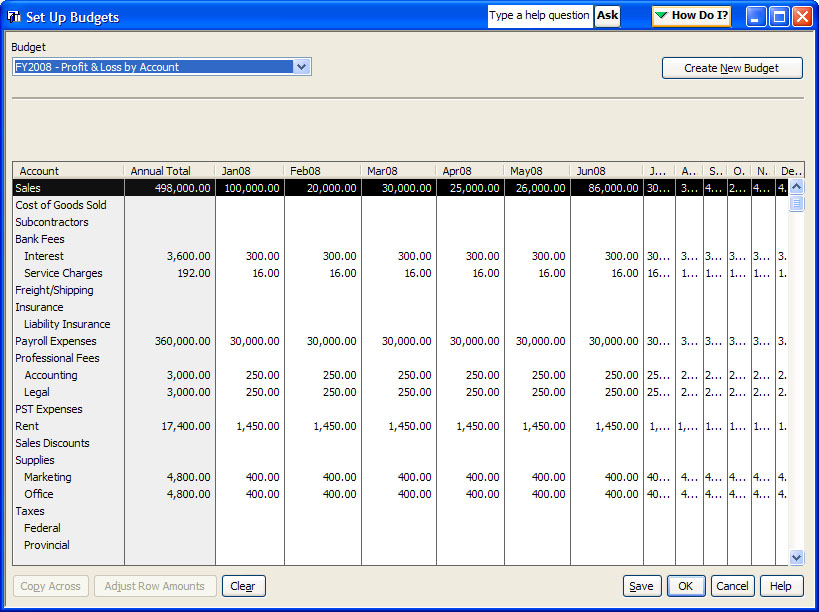Open Help for budgets
The width and height of the screenshot is (819, 612).
tap(781, 586)
